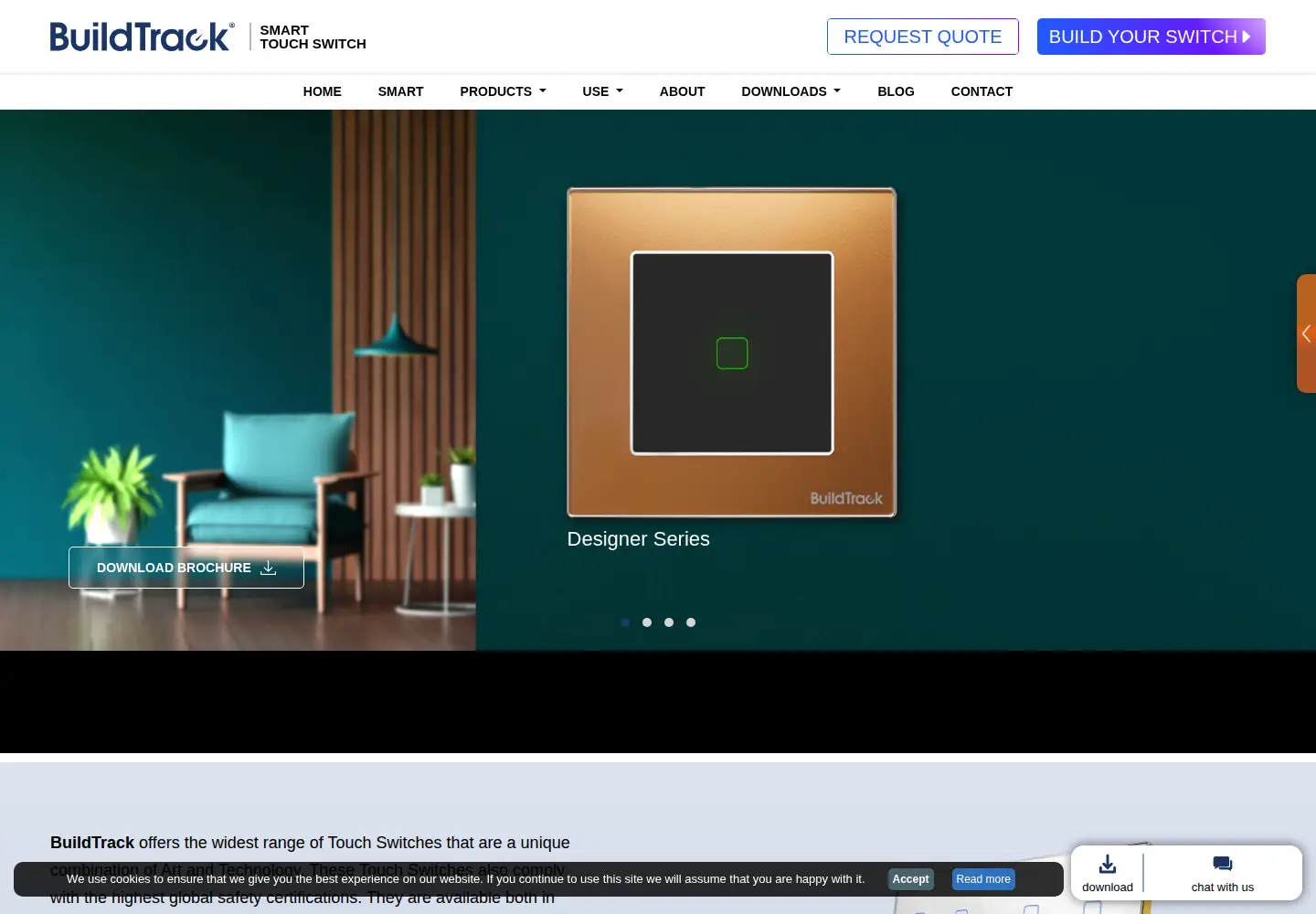Click the Designer Series switch image
This screenshot has height=914, width=1316.
coord(732,352)
